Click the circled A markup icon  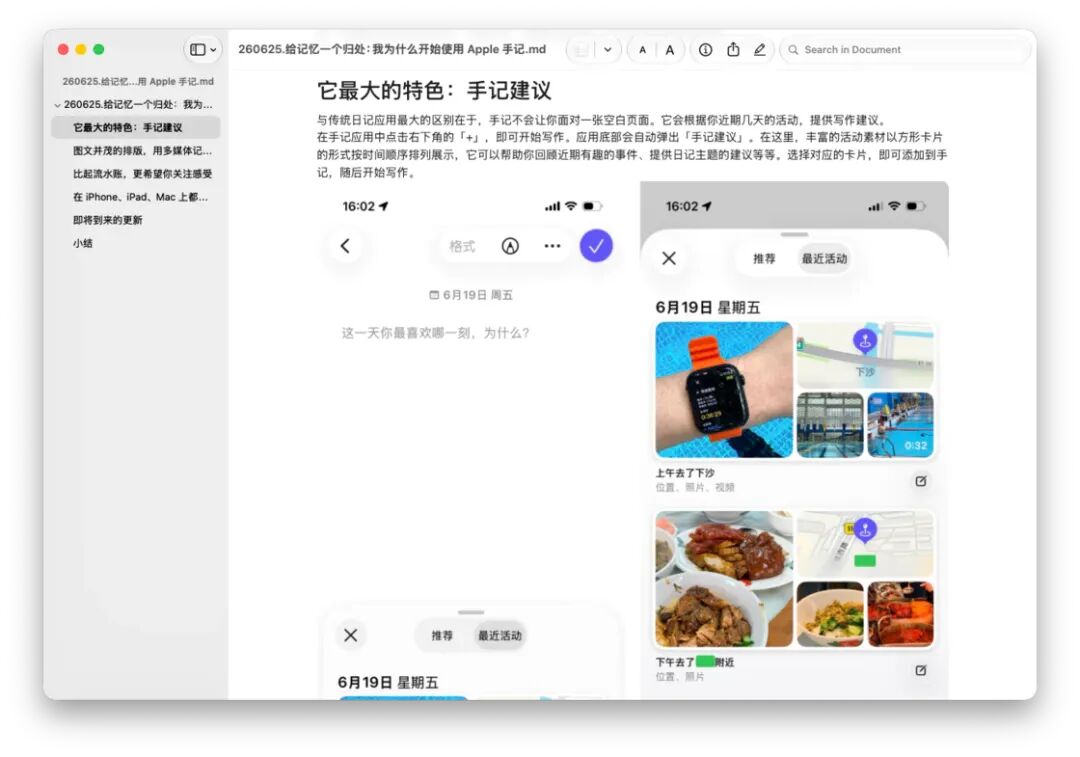pyautogui.click(x=510, y=246)
